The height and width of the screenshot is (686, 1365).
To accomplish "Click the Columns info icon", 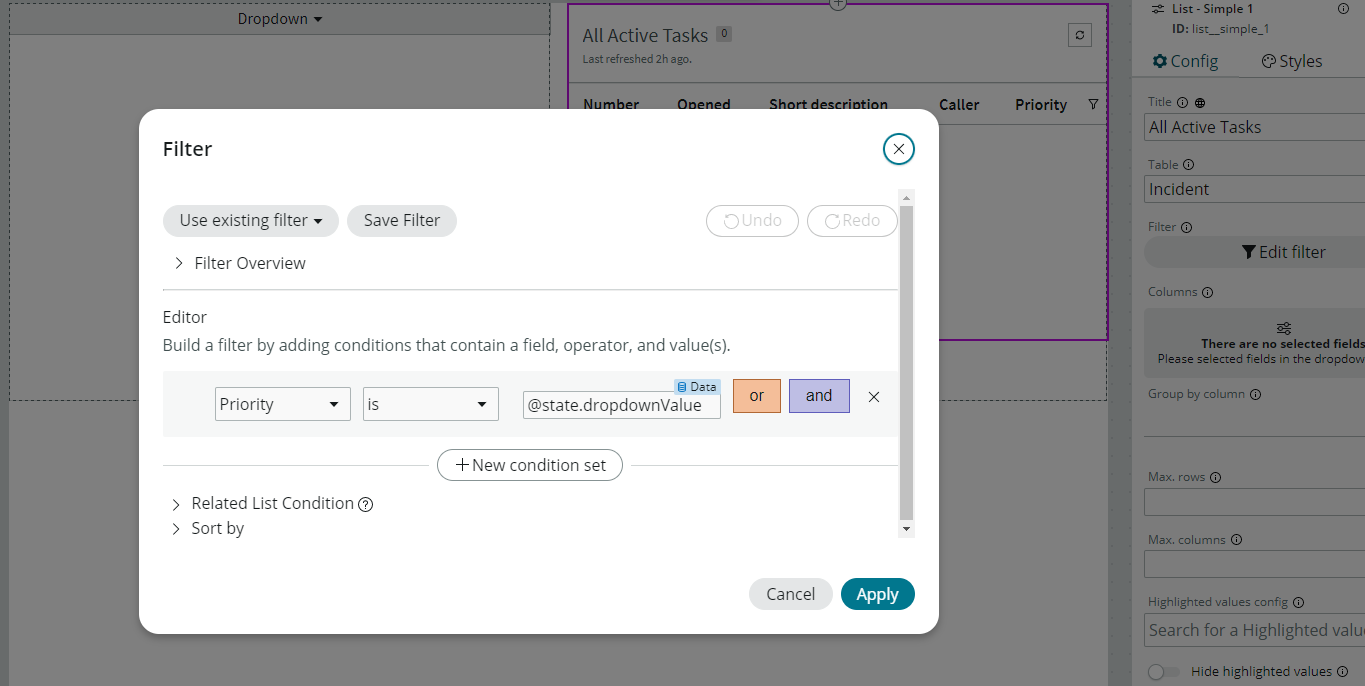I will tap(1207, 292).
